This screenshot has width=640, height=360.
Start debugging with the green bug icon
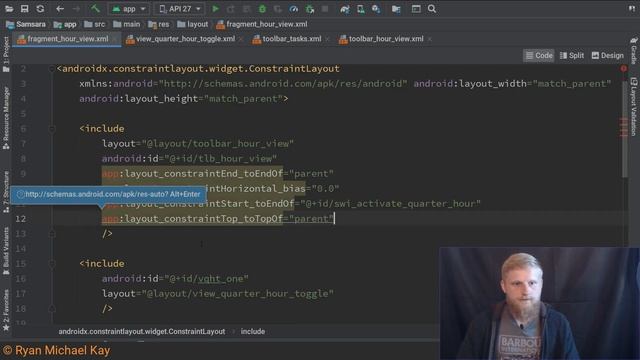[x=262, y=9]
